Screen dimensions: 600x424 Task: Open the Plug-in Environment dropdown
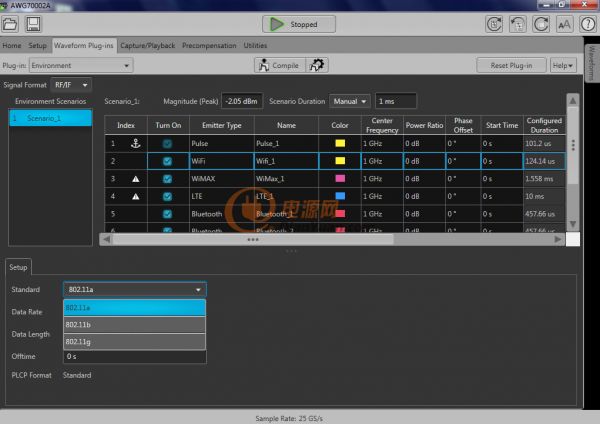81,65
